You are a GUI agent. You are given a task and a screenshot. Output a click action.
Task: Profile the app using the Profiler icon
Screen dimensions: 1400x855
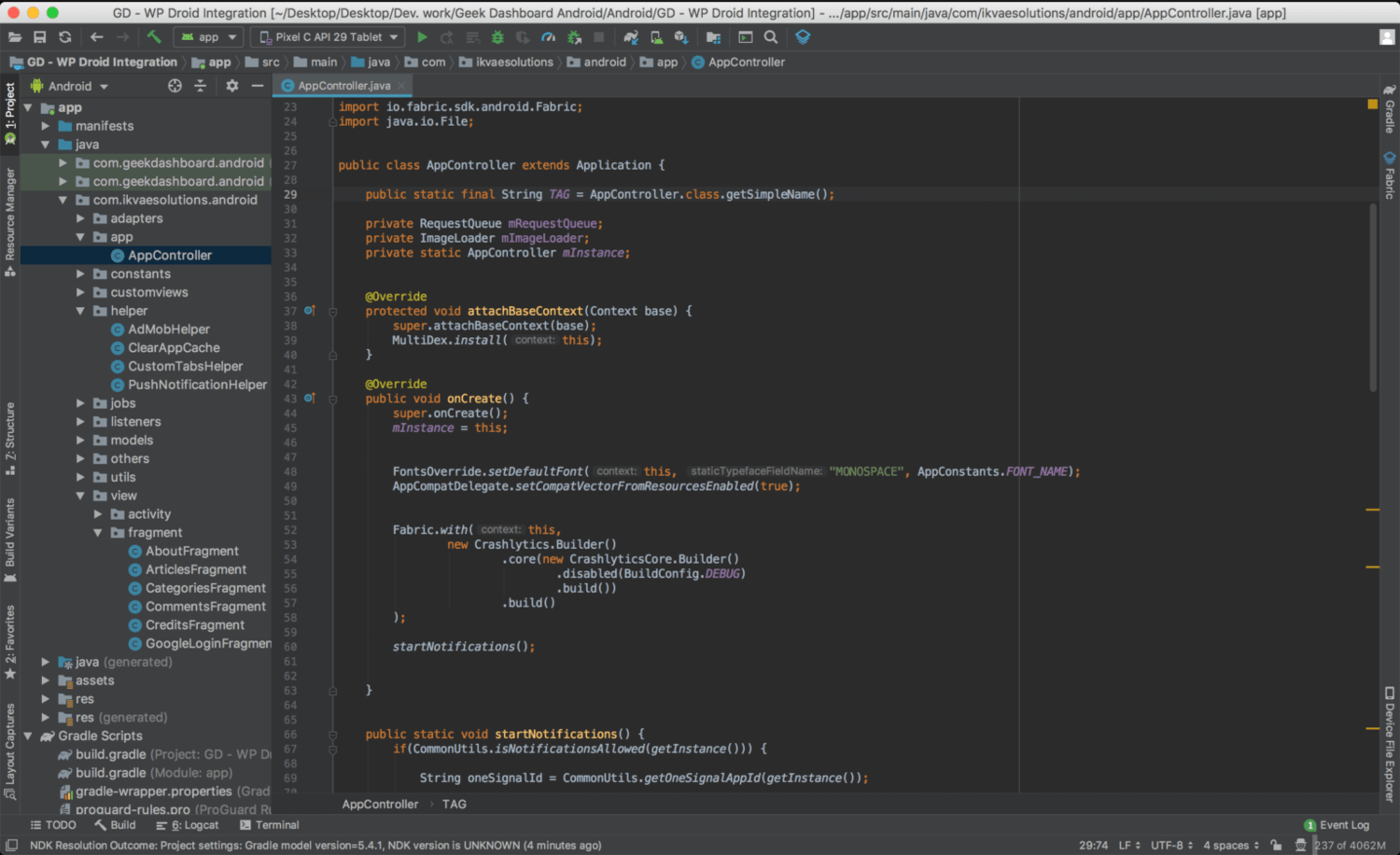pos(549,37)
